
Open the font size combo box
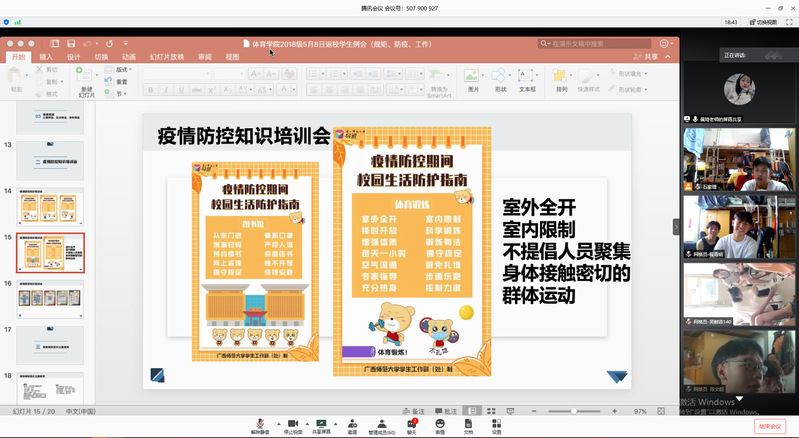coord(230,74)
